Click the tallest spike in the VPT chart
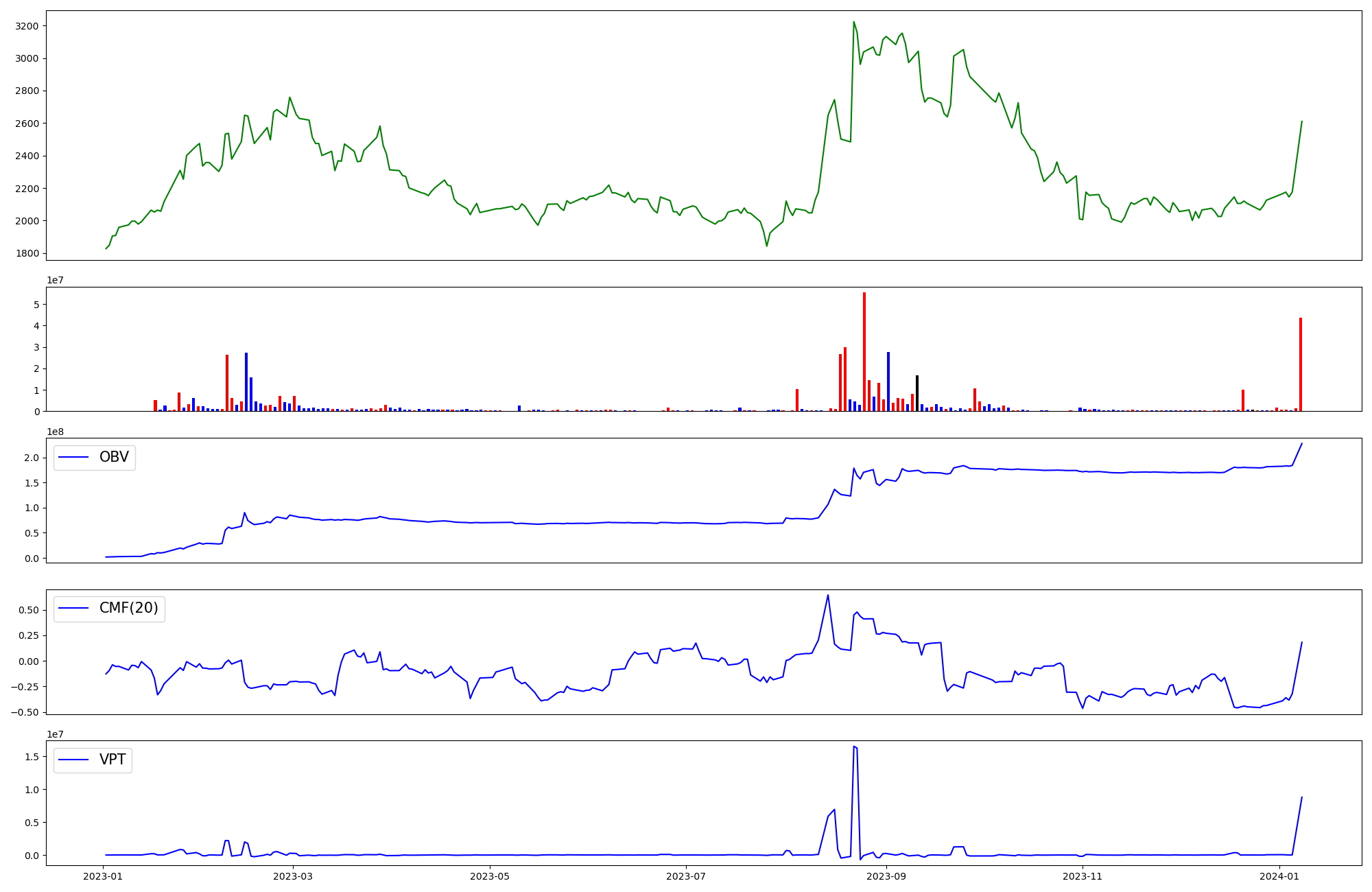This screenshot has height=892, width=1372. tap(854, 747)
